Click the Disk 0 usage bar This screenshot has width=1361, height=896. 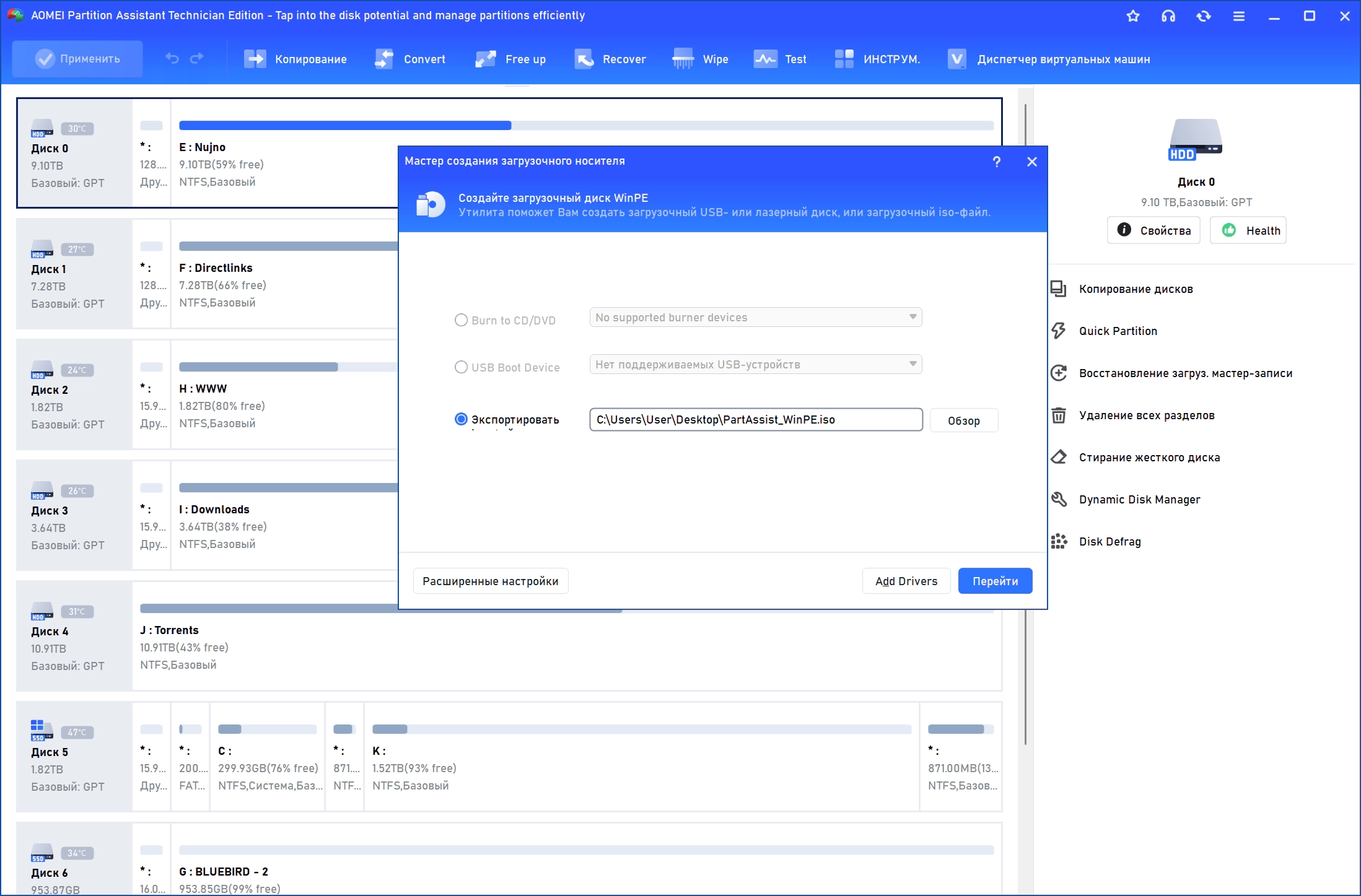[x=586, y=126]
